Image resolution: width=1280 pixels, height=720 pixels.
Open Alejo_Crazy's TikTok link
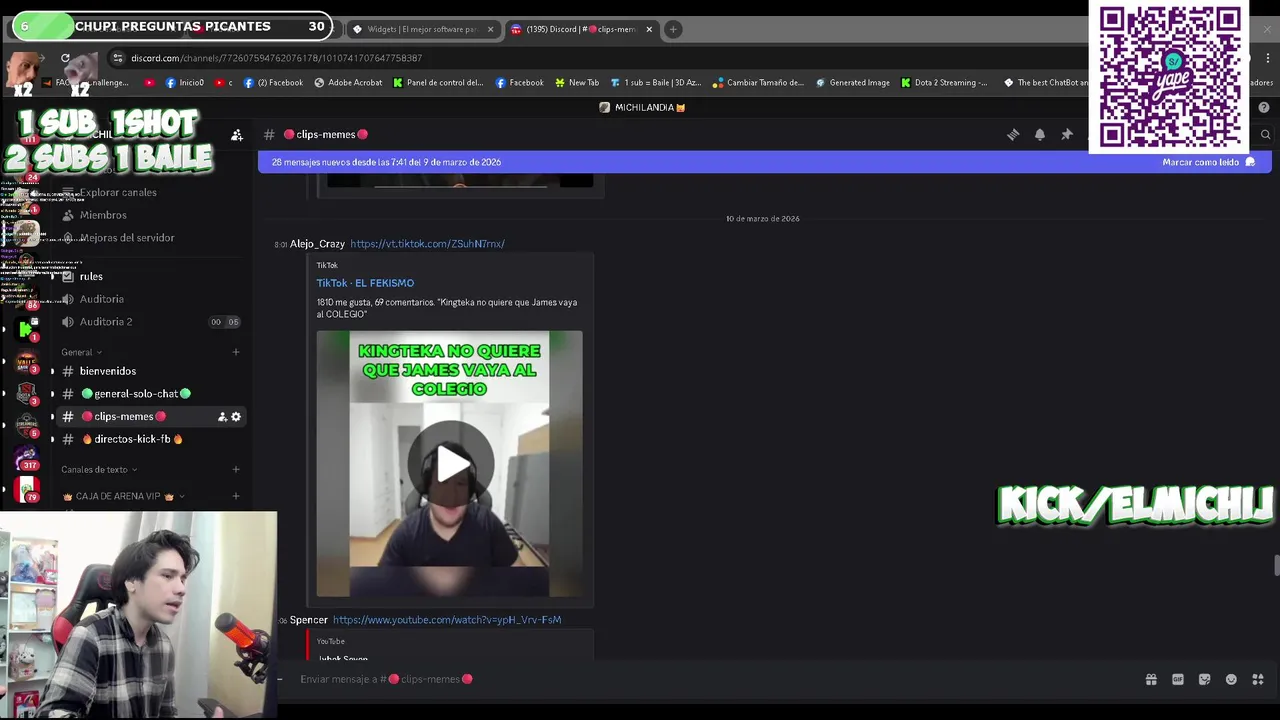point(427,244)
